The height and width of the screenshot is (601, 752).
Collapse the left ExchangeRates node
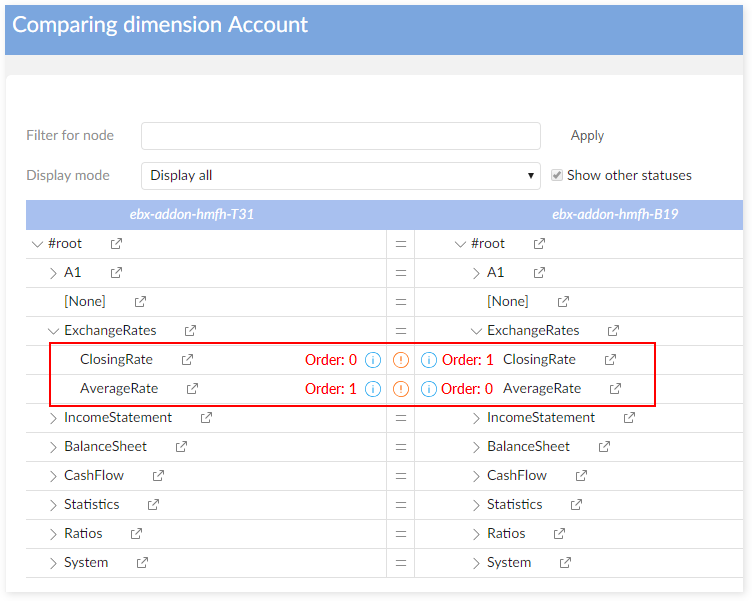(x=53, y=331)
